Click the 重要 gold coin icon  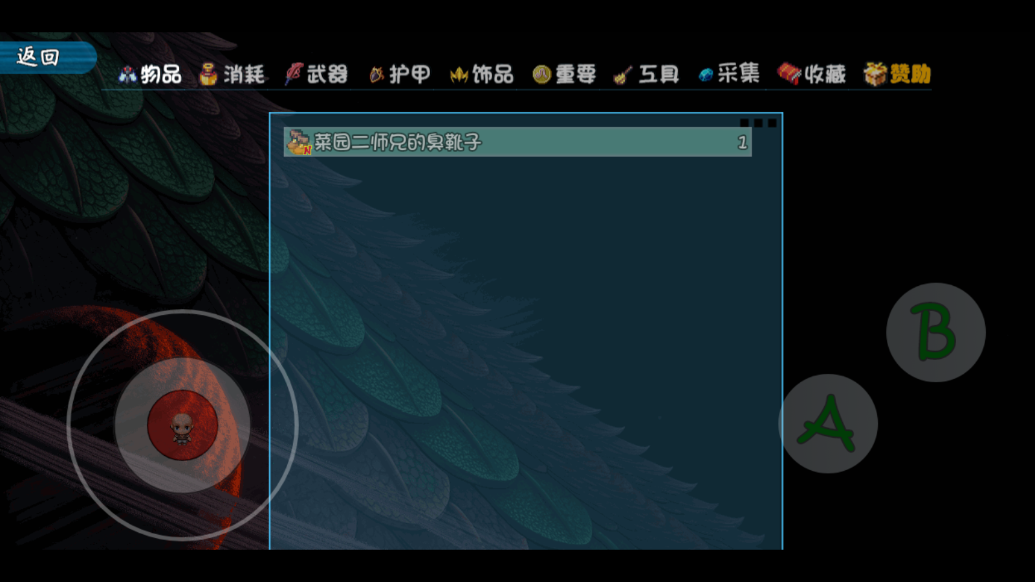pyautogui.click(x=541, y=75)
